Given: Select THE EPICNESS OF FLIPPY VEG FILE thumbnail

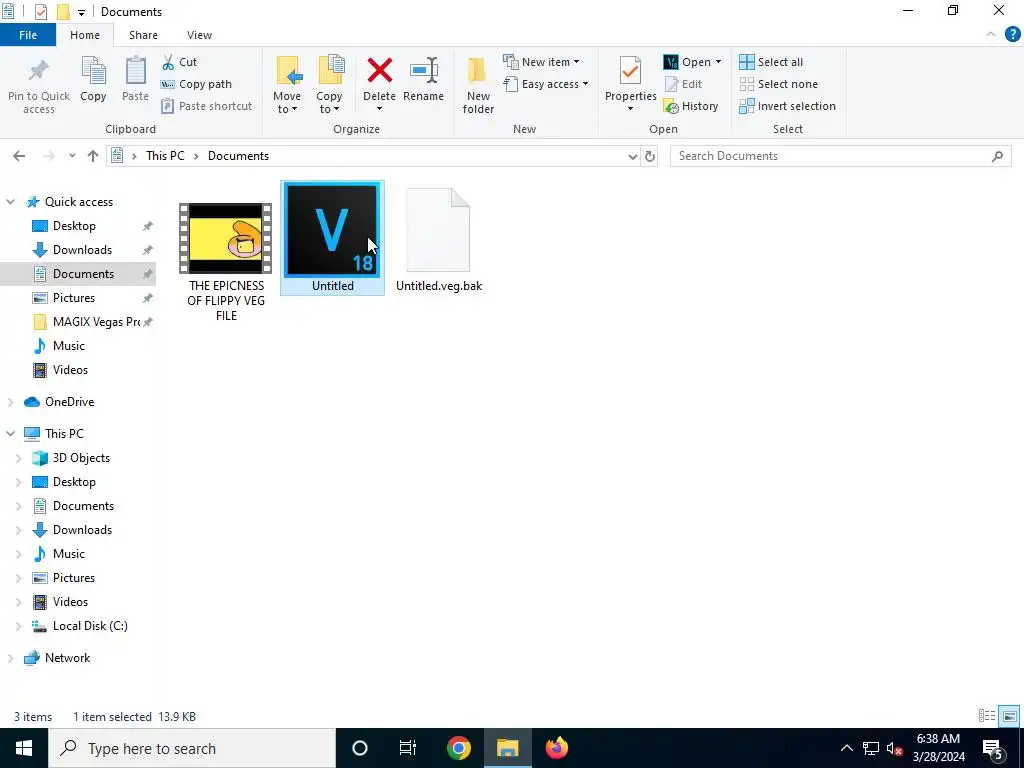Looking at the screenshot, I should [x=226, y=238].
